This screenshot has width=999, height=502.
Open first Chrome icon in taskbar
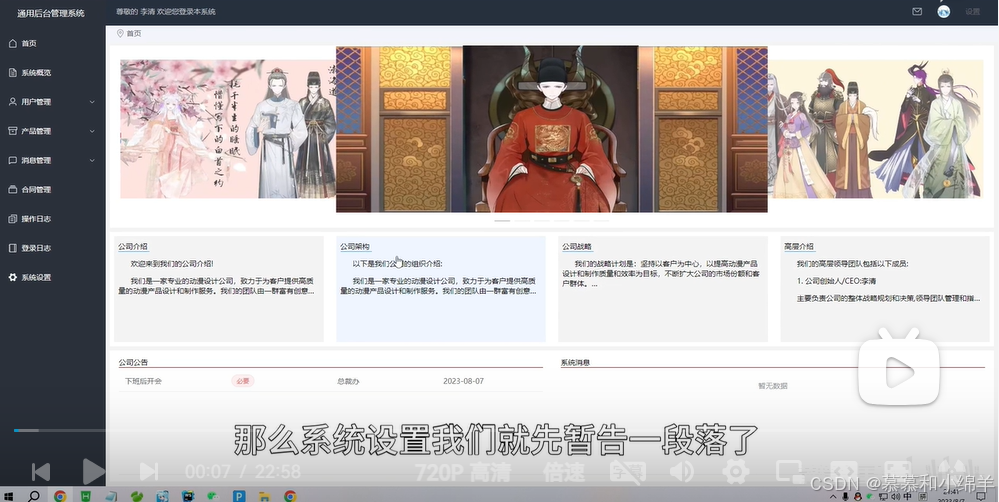point(60,496)
